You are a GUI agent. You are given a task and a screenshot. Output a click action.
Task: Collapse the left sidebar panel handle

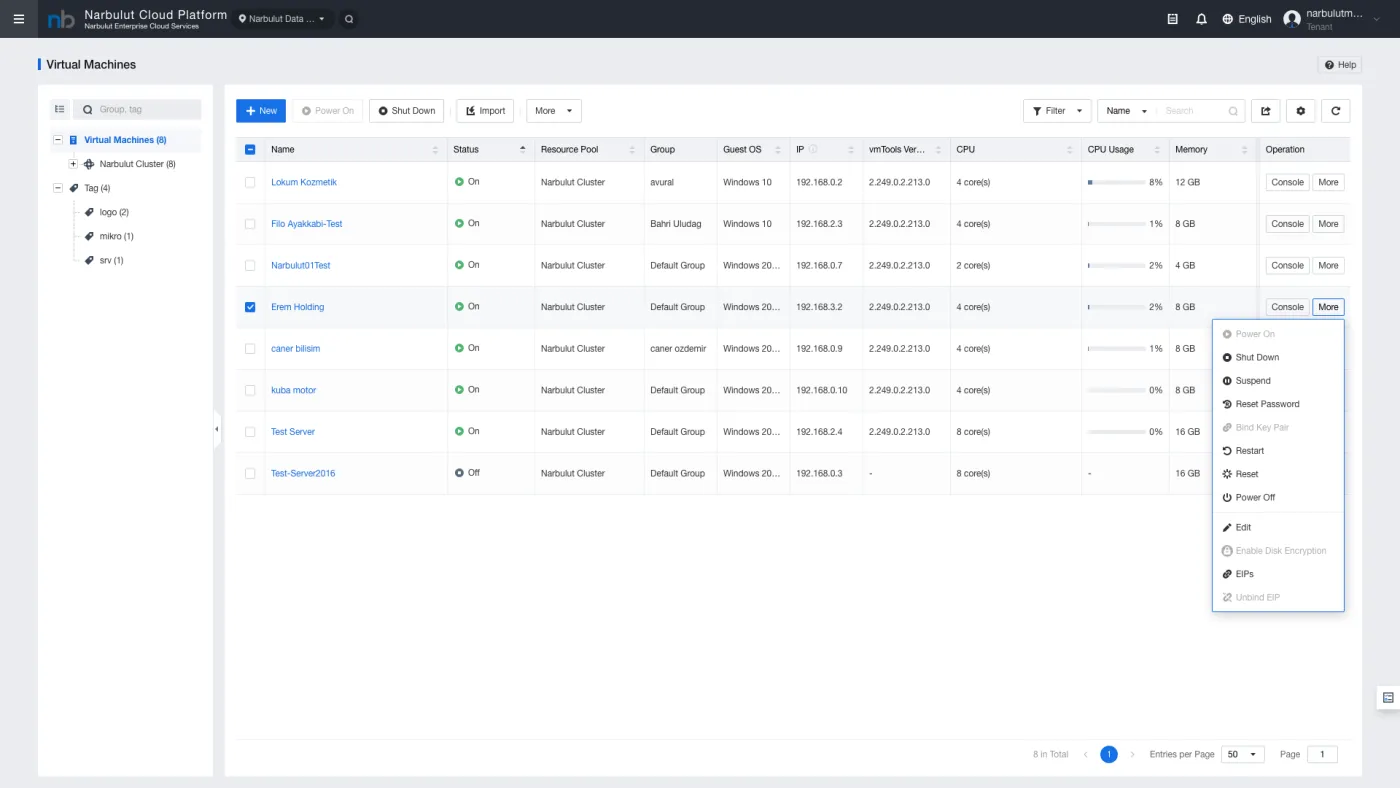point(217,429)
